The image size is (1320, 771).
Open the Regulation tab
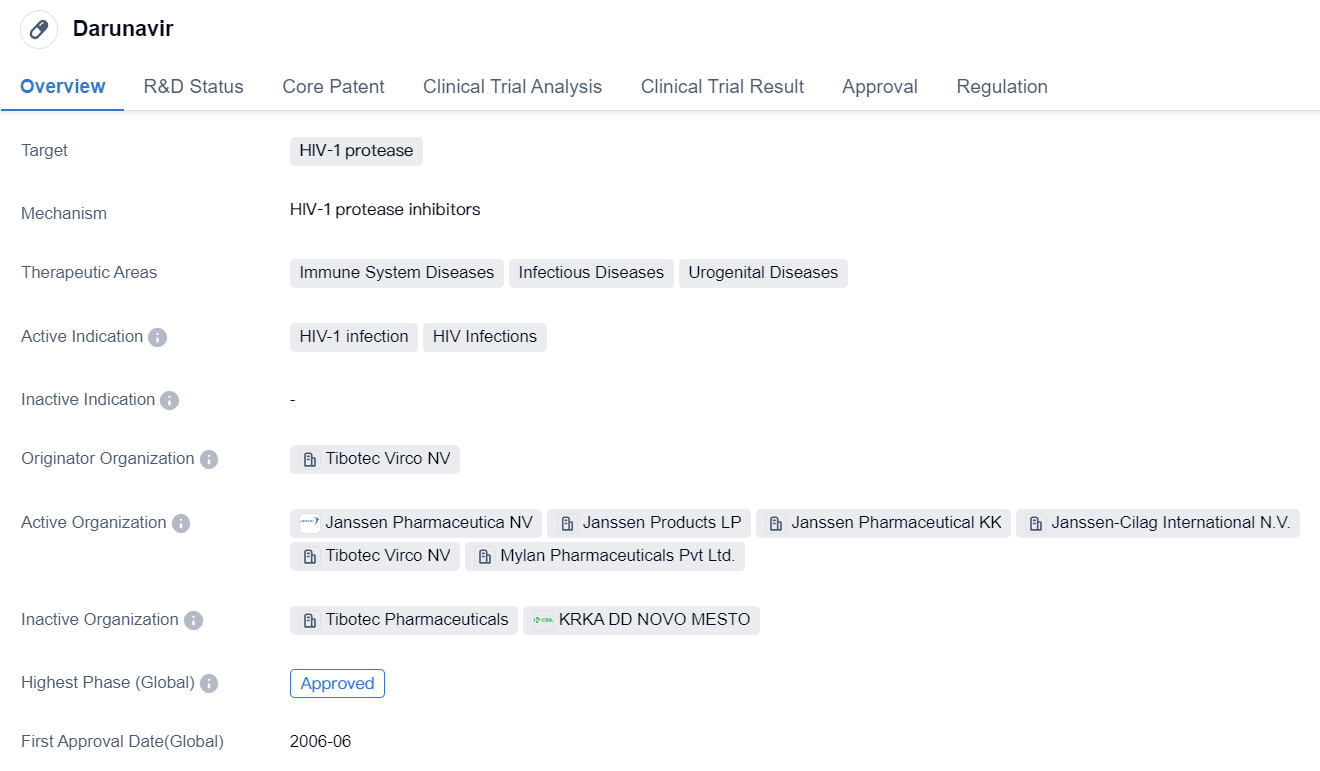click(1001, 87)
